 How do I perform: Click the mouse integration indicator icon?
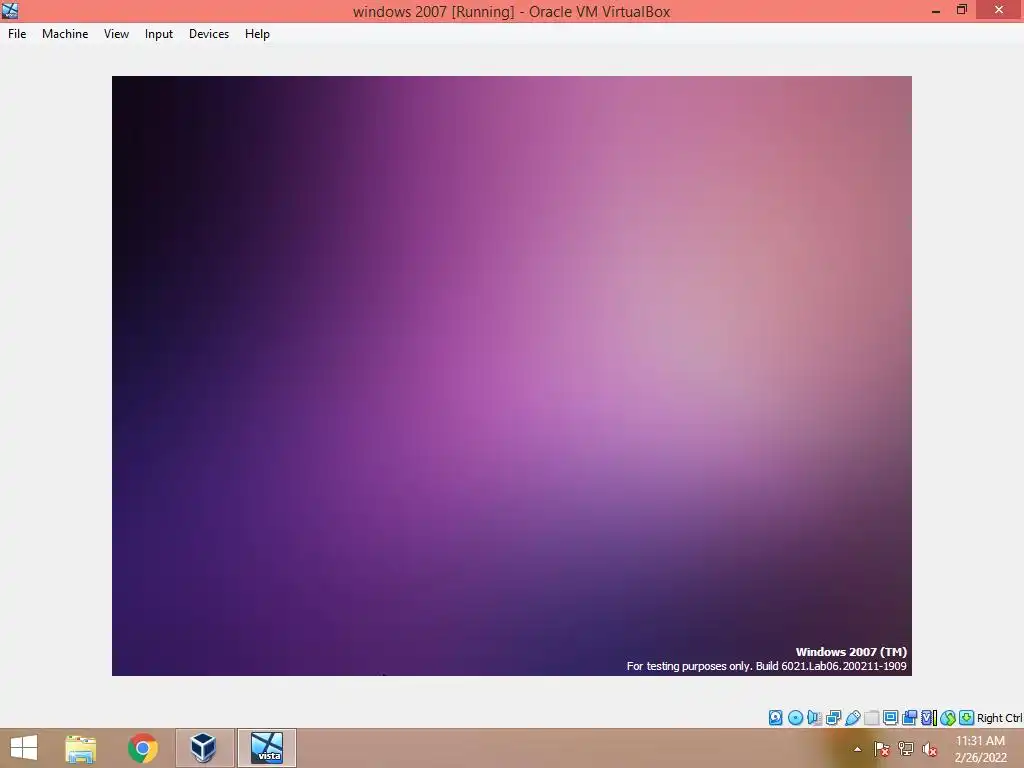(x=948, y=718)
